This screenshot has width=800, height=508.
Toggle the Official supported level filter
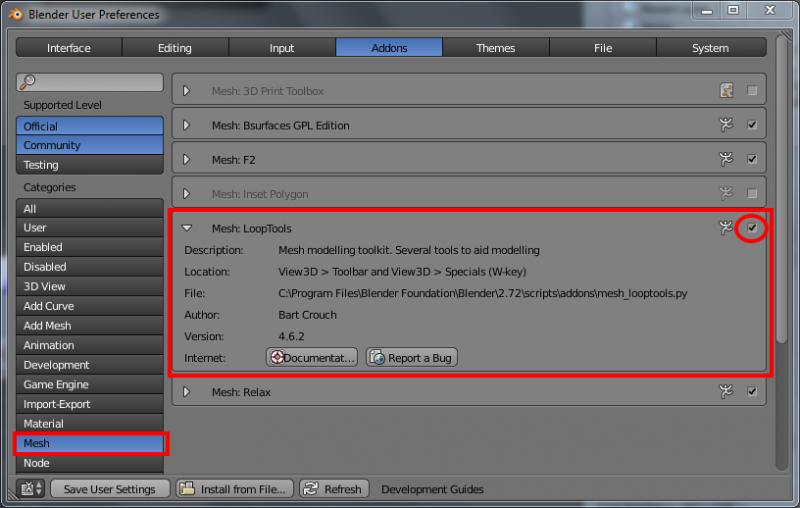[x=90, y=126]
